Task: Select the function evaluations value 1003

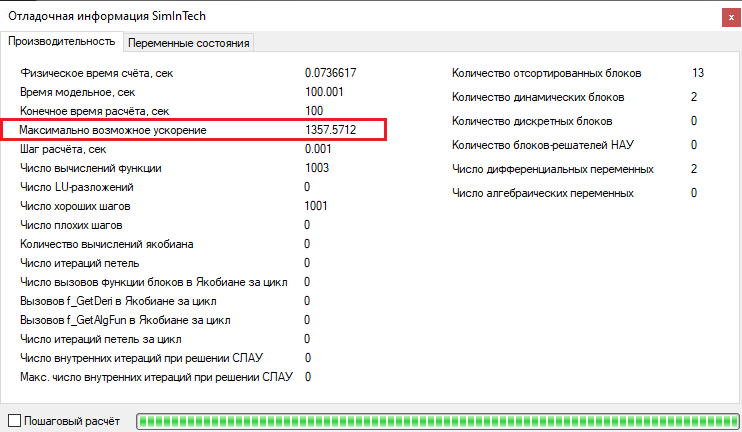Action: [317, 168]
